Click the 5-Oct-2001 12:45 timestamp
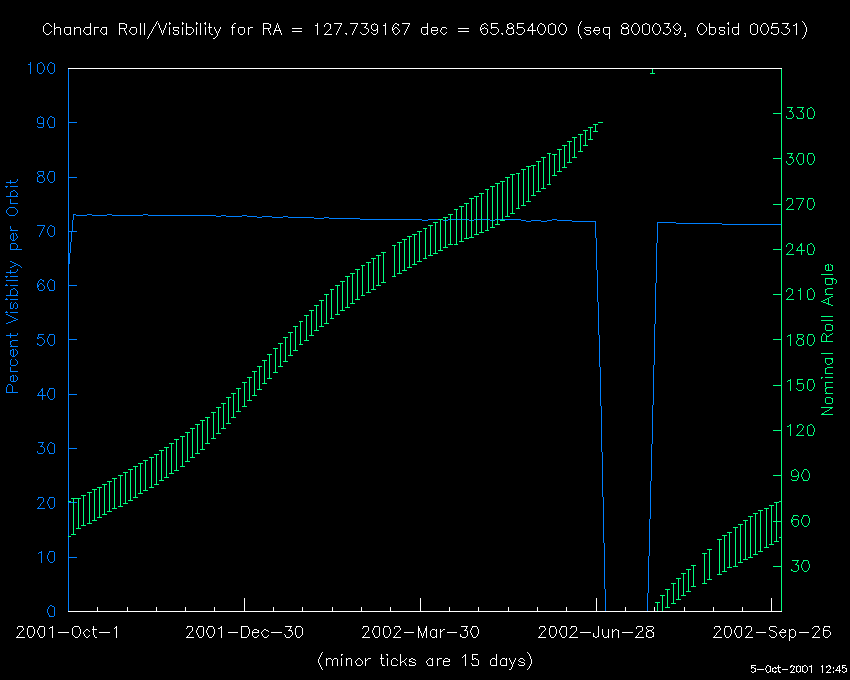Viewport: 850px width, 680px height. click(x=798, y=669)
